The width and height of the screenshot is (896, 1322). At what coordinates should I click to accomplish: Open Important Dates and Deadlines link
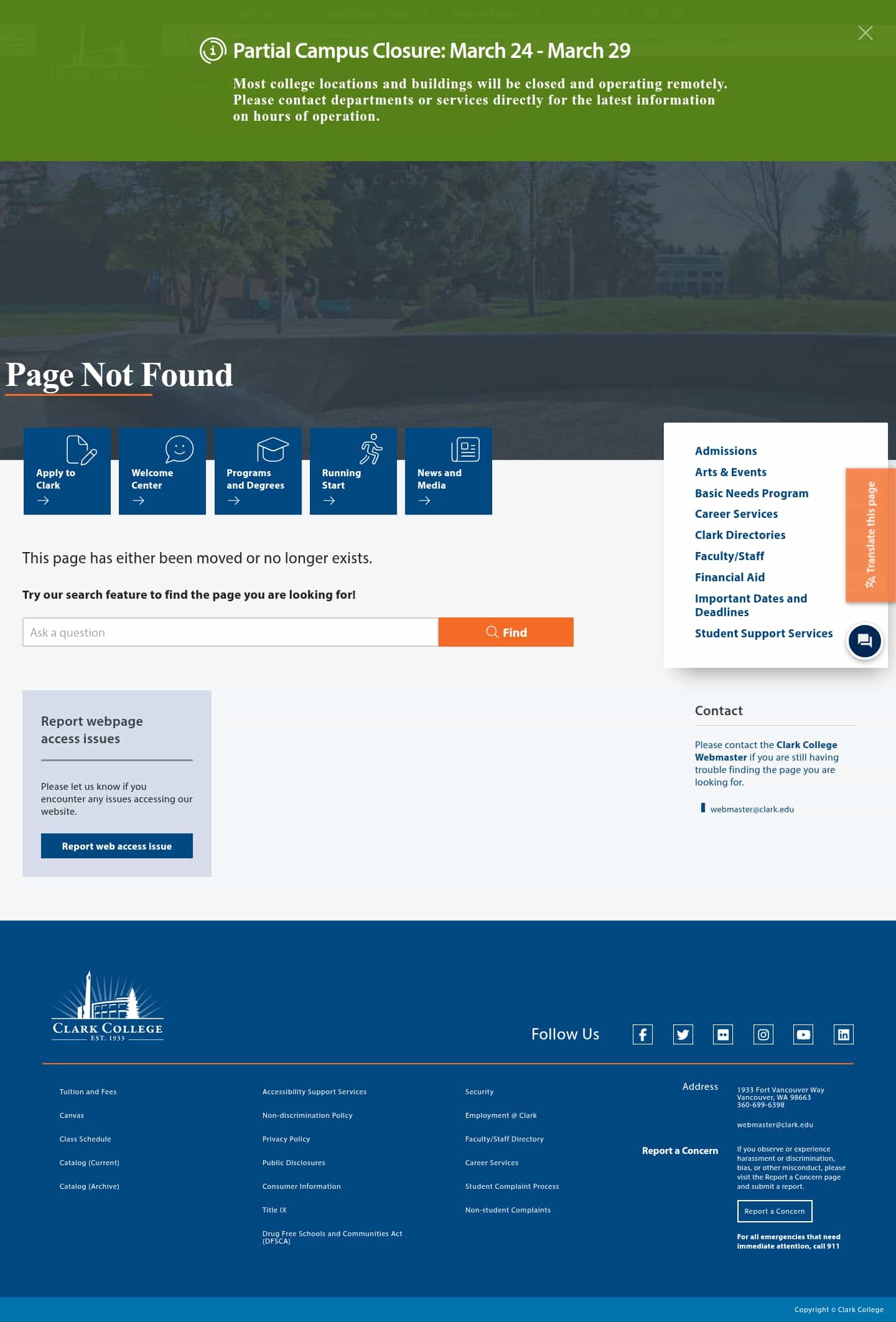coord(751,605)
